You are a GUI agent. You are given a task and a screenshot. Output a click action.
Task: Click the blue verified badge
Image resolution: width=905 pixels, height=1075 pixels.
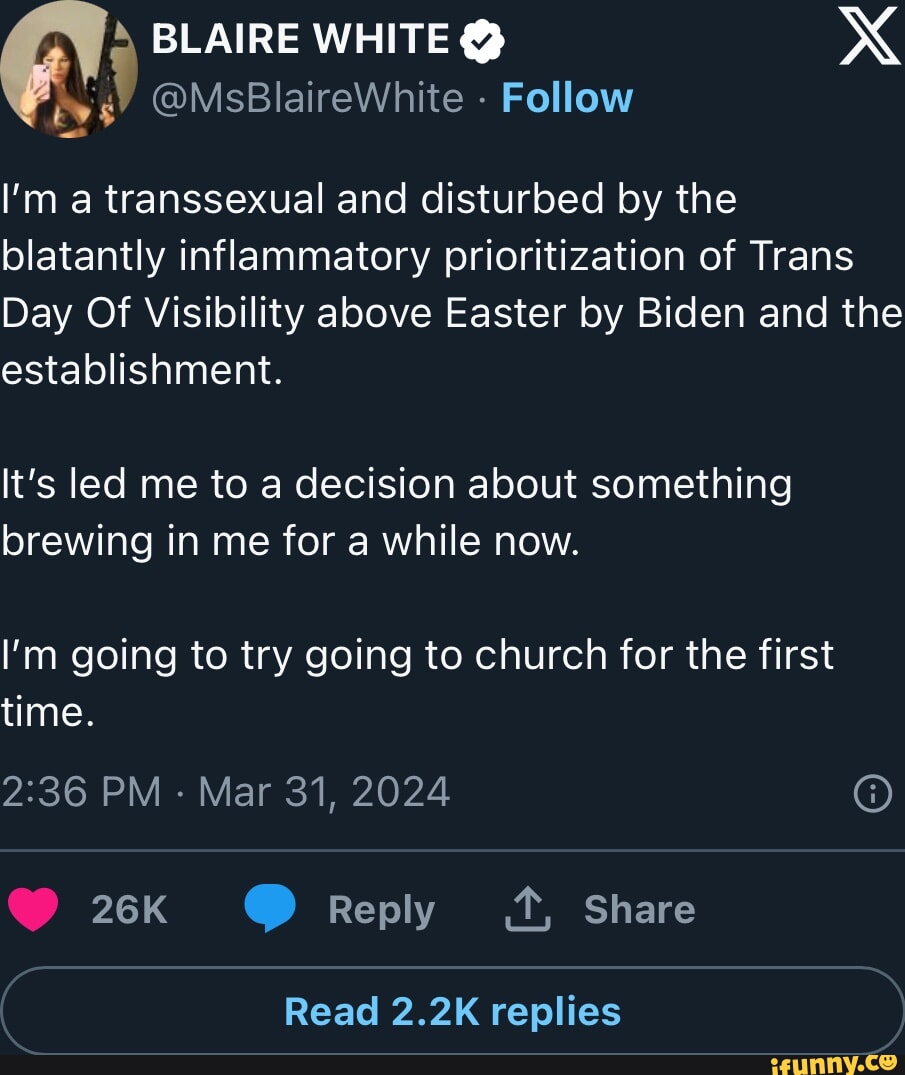tap(480, 41)
